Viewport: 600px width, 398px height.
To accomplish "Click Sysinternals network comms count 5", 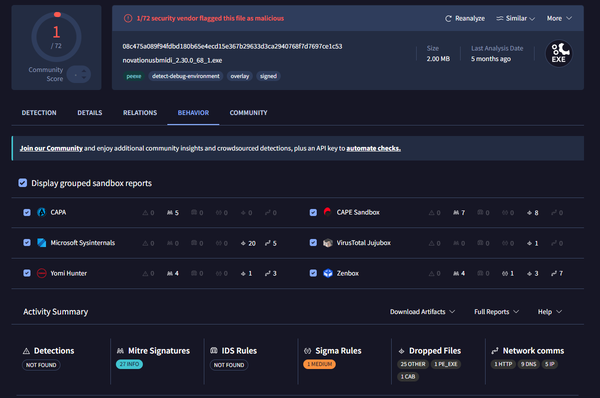I will (x=271, y=243).
